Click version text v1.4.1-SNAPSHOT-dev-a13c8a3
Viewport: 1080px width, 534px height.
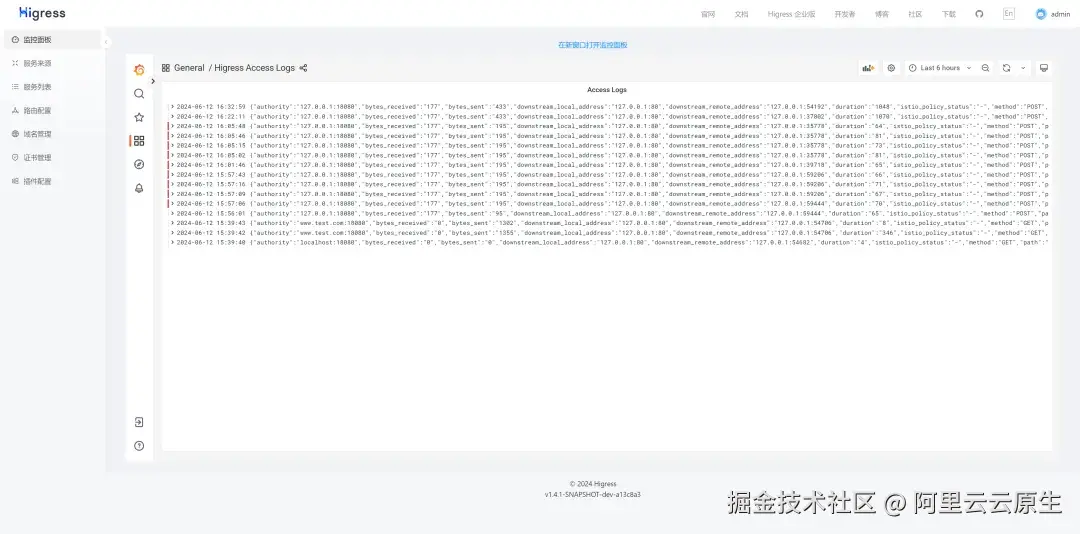(x=592, y=495)
